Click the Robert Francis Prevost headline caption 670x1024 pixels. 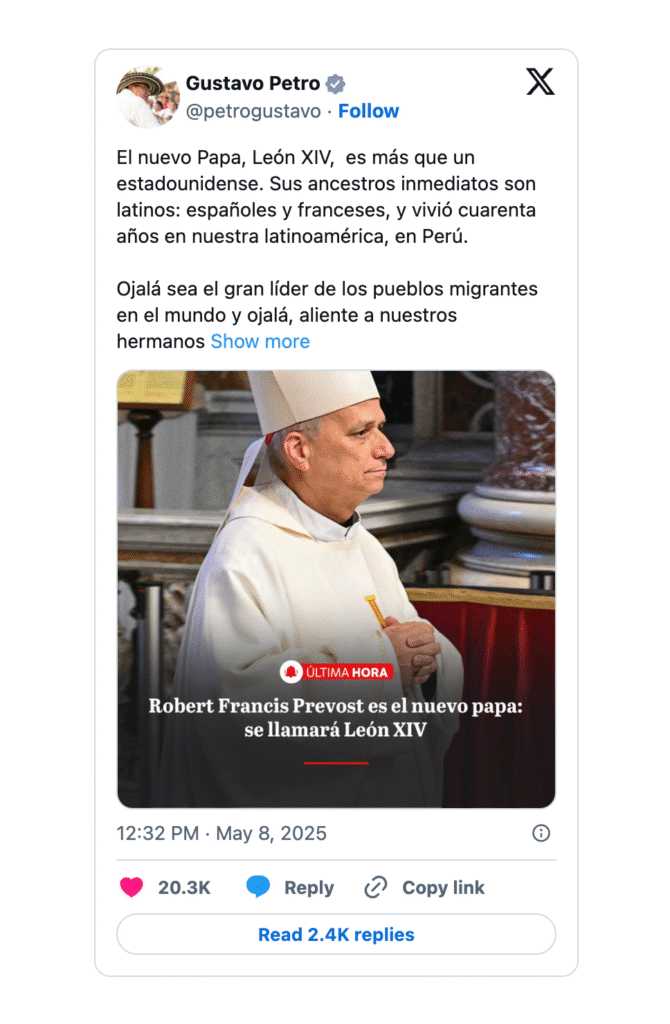(x=336, y=718)
